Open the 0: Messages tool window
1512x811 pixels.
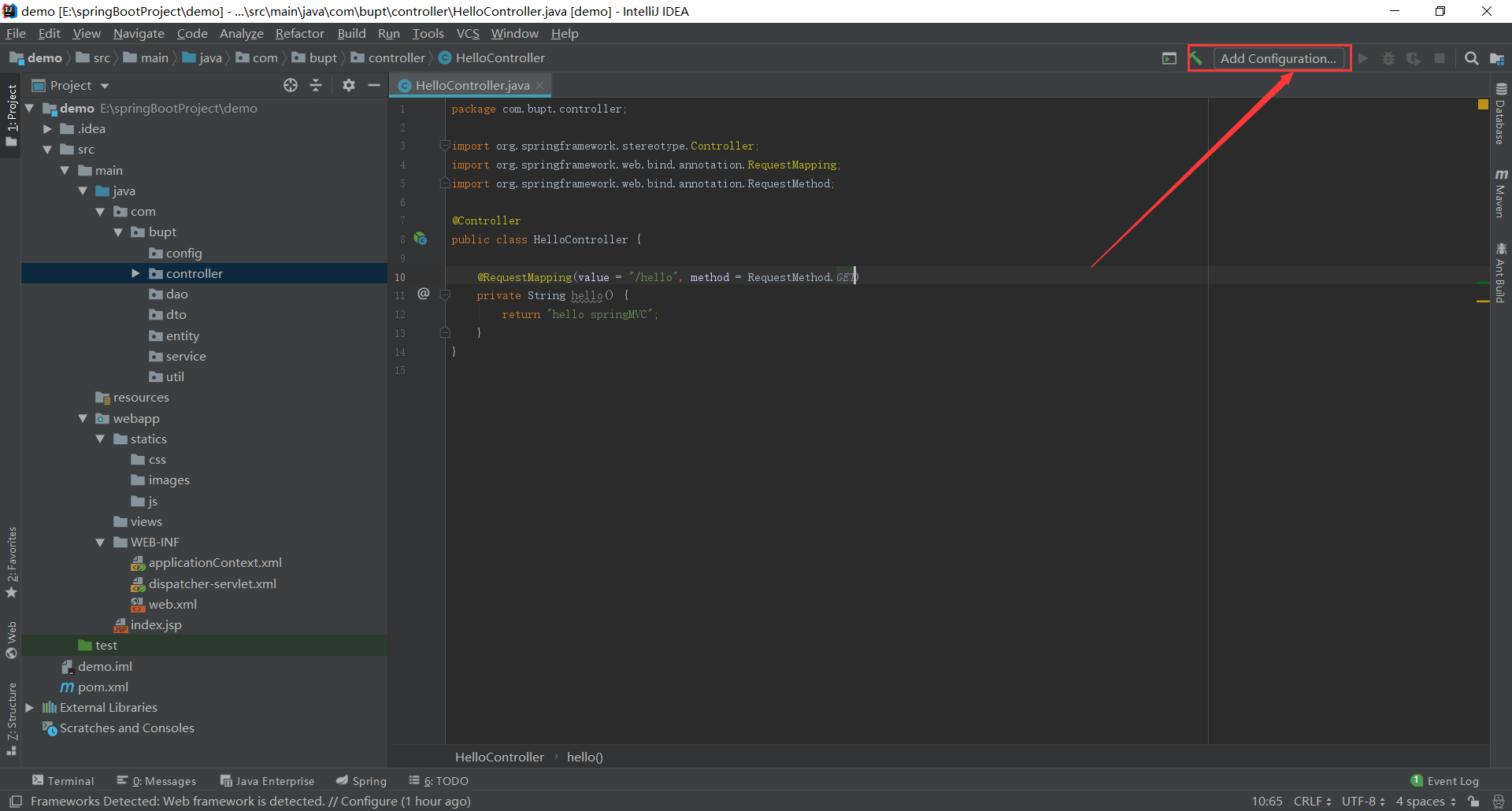point(157,780)
